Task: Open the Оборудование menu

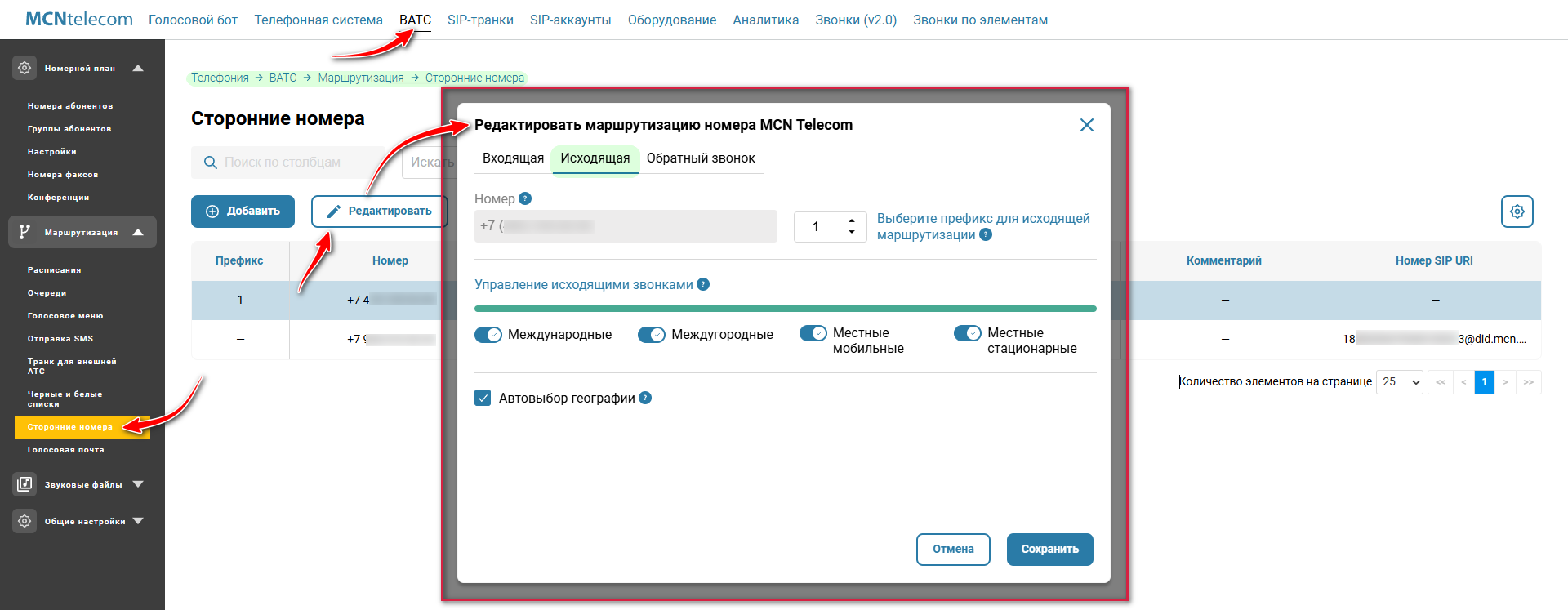Action: point(672,20)
